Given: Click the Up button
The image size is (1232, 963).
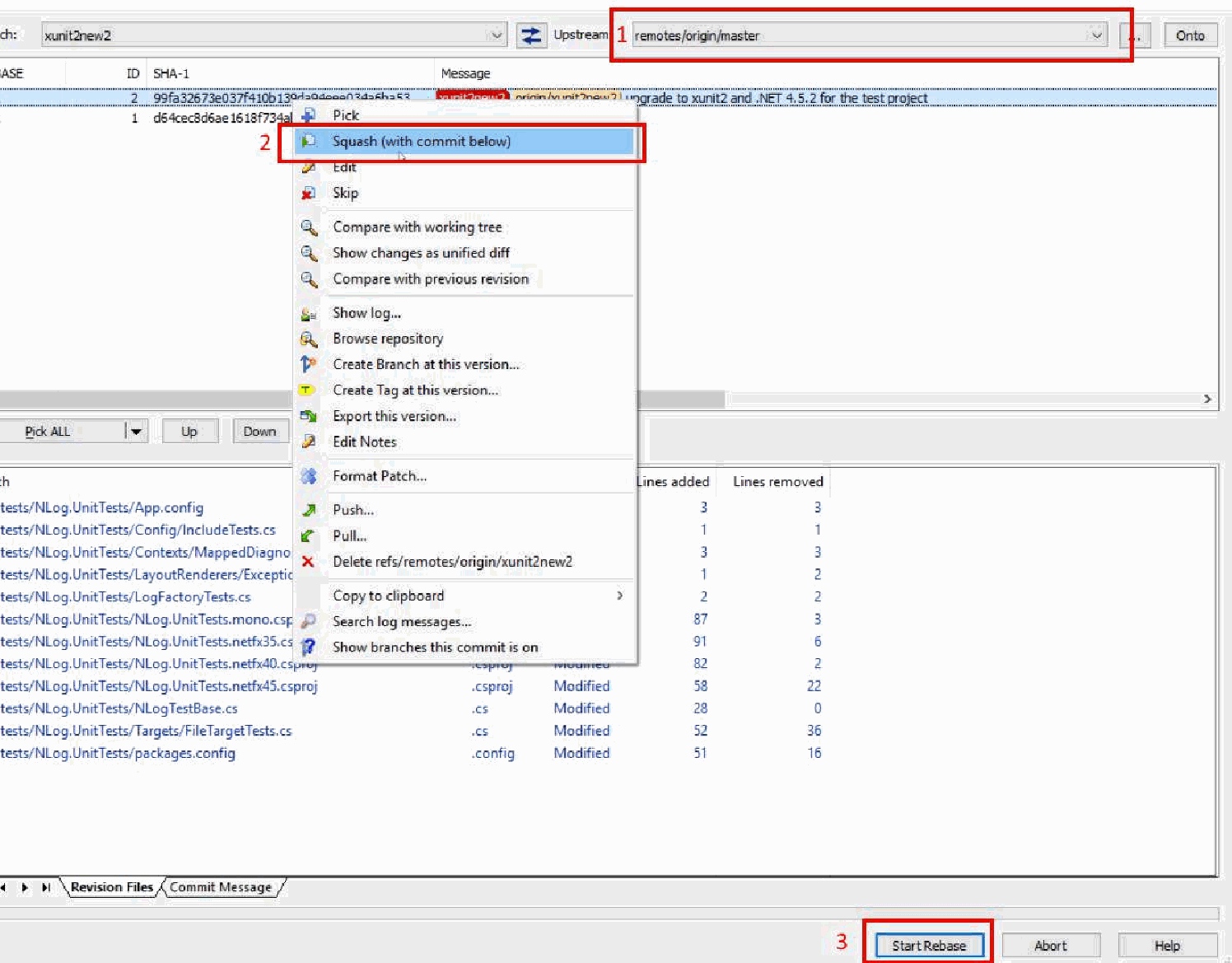Looking at the screenshot, I should 189,431.
